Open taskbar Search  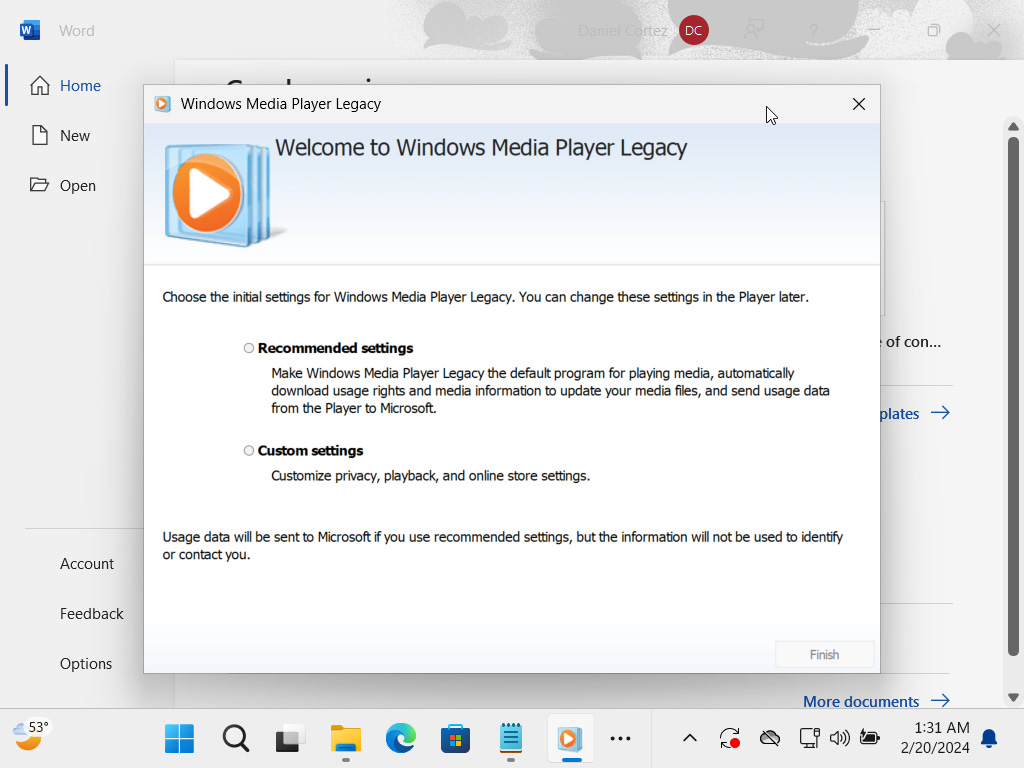click(x=236, y=739)
